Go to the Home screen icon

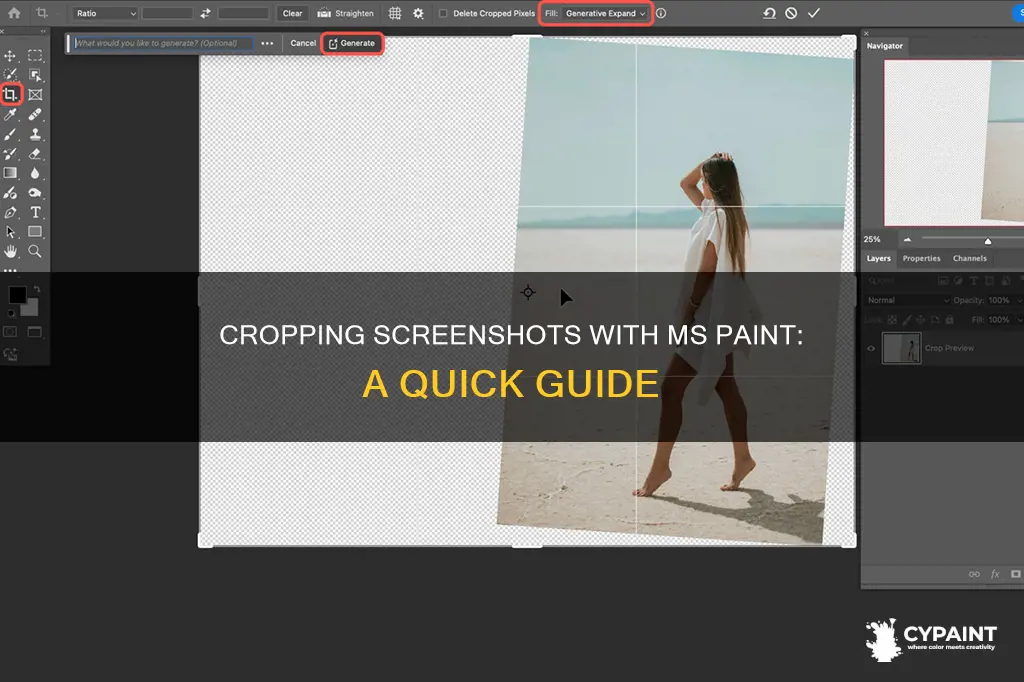[x=14, y=13]
